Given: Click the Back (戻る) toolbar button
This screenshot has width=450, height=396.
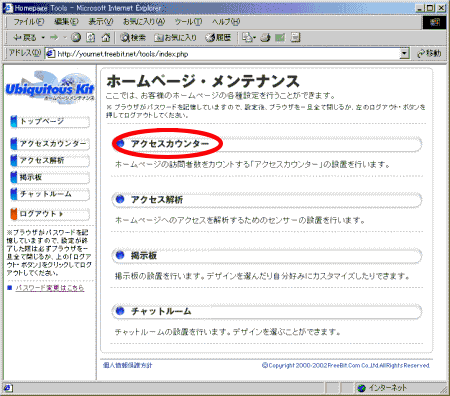Looking at the screenshot, I should [24, 38].
